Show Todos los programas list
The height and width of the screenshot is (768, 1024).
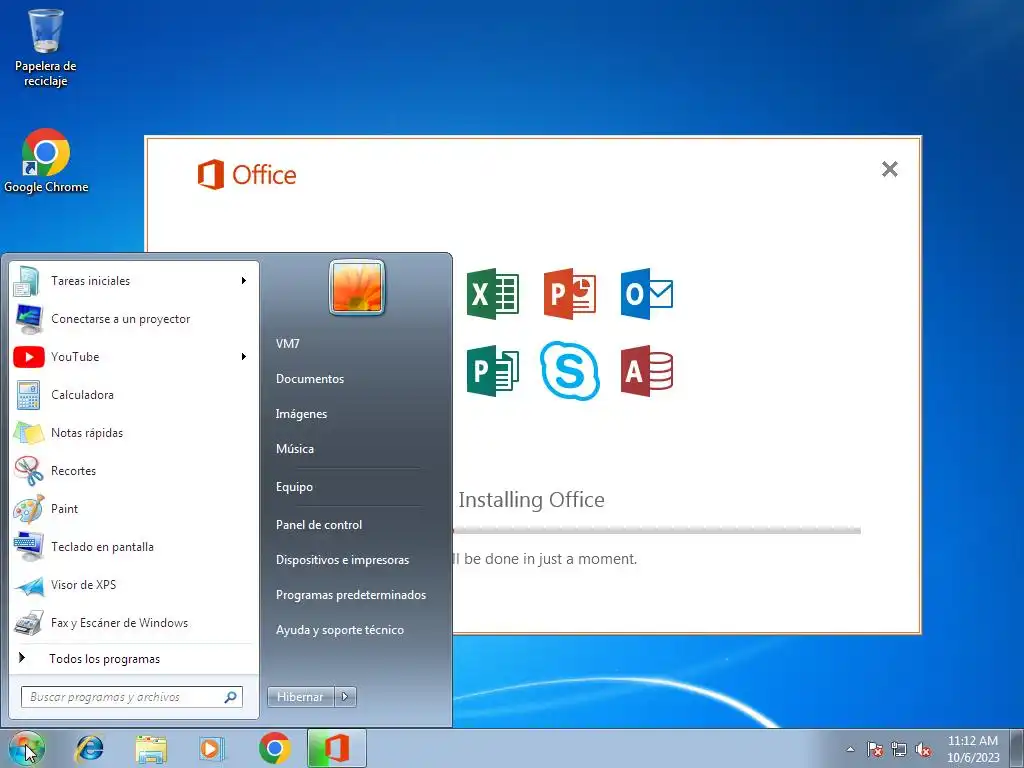[134, 658]
